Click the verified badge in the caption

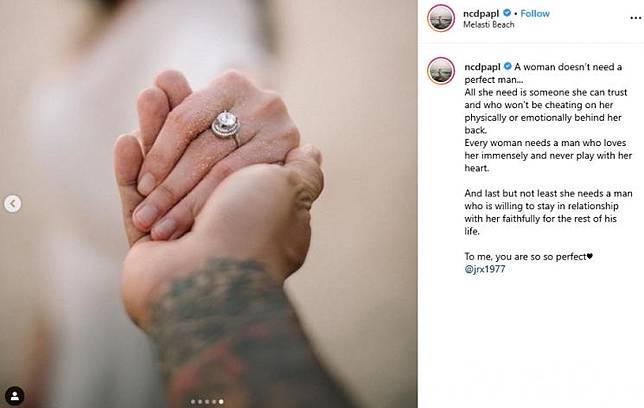click(508, 66)
